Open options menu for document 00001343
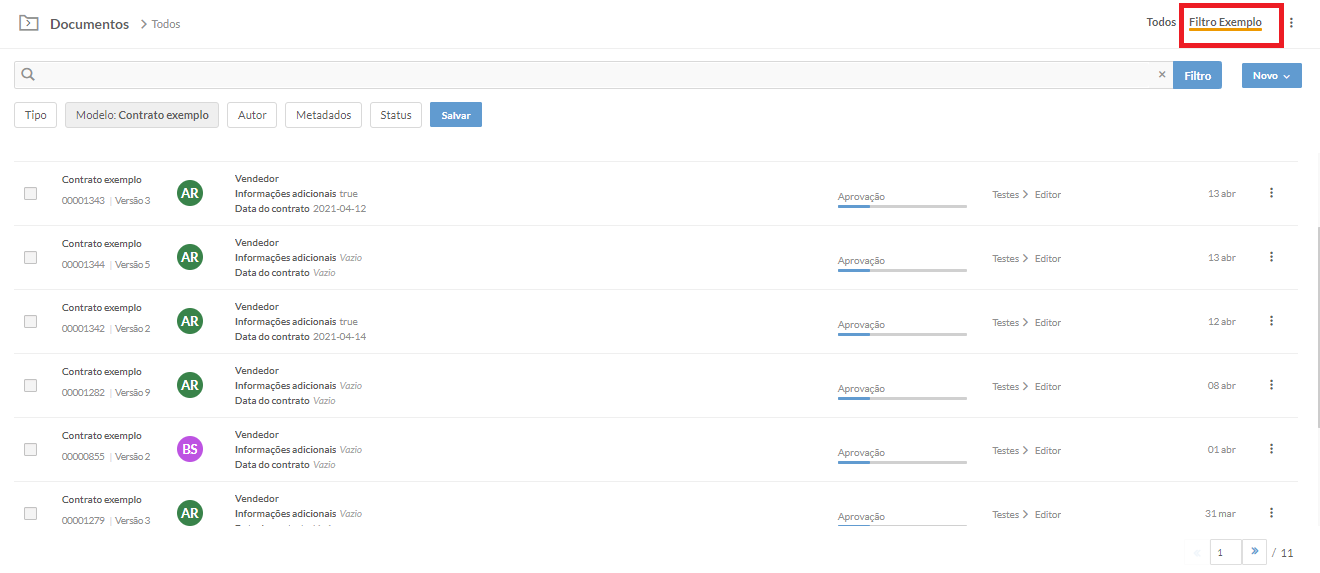 [1271, 193]
